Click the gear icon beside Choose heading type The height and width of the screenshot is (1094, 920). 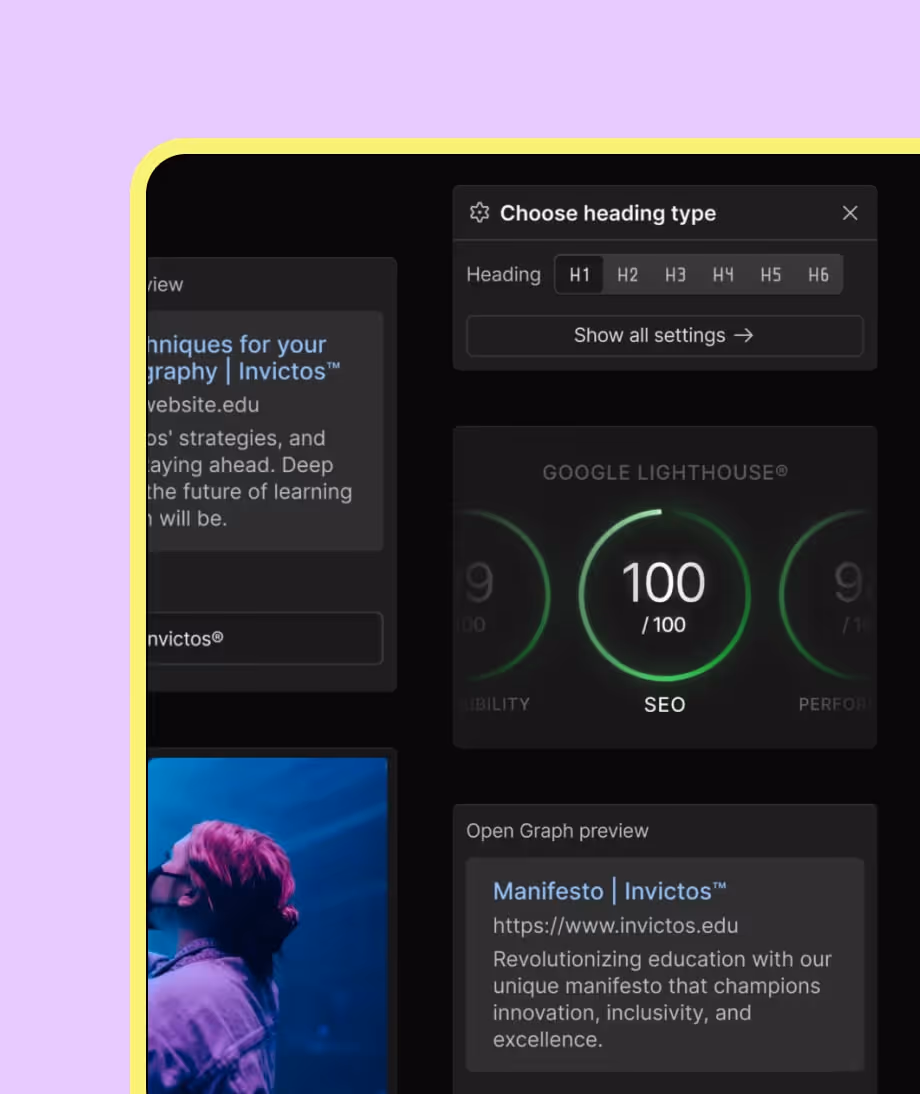point(479,213)
